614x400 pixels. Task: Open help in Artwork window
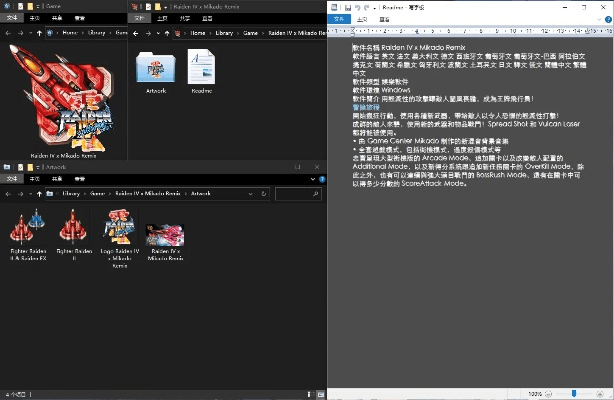pos(322,179)
